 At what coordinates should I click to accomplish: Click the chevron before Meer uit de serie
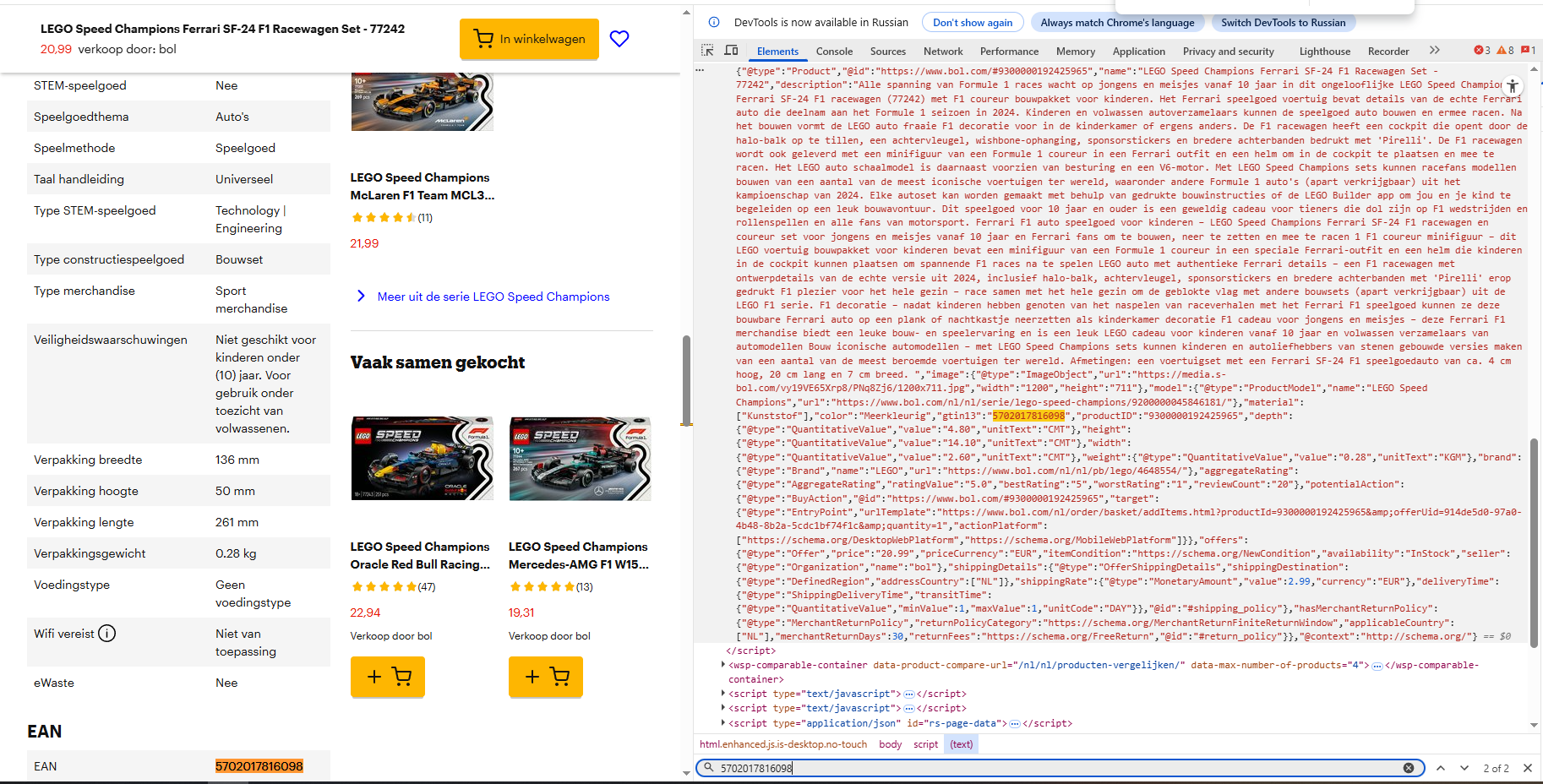[x=361, y=296]
